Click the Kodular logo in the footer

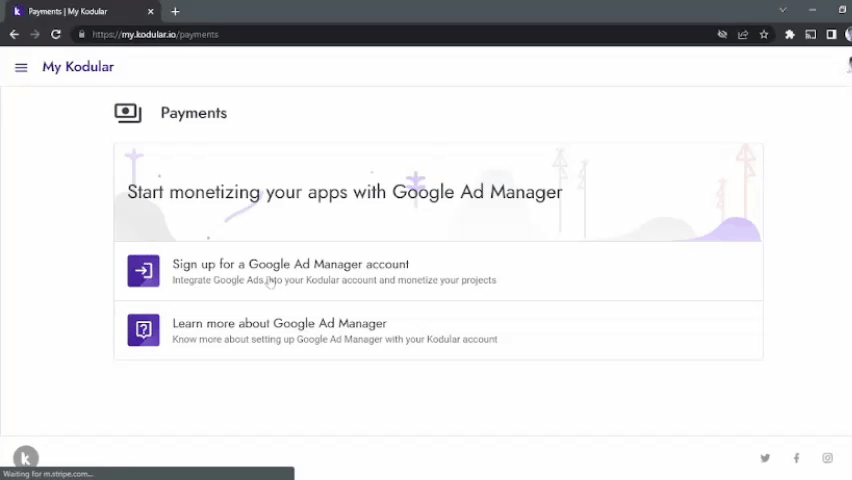26,458
